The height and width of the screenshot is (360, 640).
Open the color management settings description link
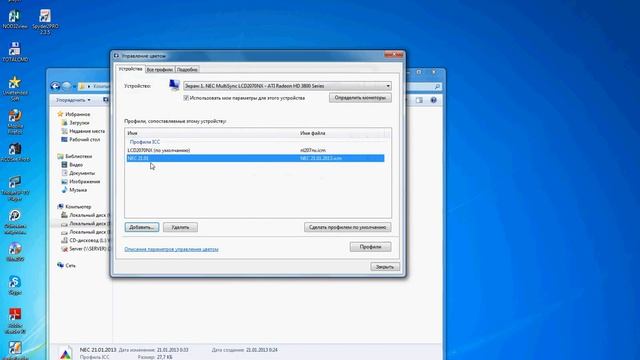pyautogui.click(x=171, y=249)
